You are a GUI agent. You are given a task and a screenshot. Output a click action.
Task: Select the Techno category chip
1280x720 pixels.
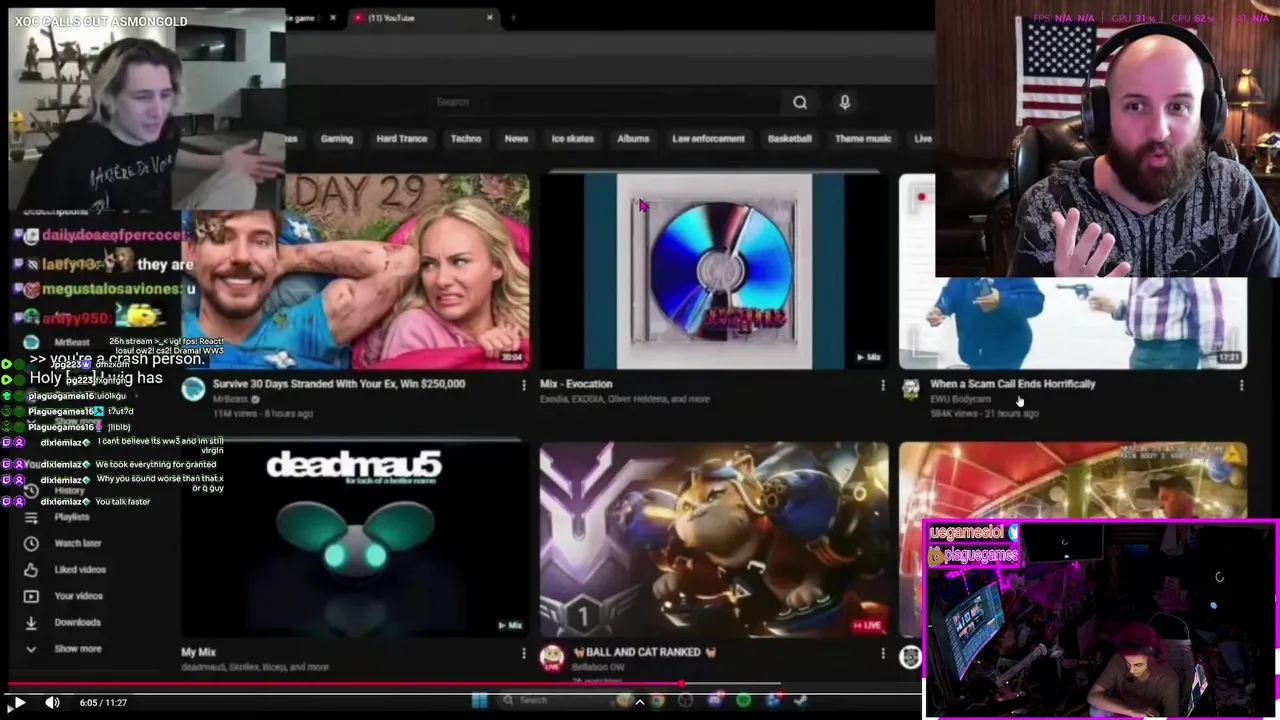coord(466,139)
